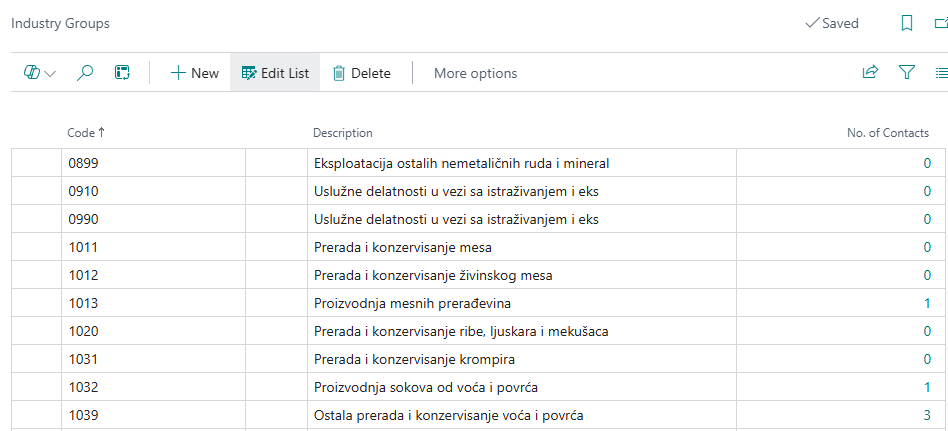Open contacts count 3 for code 1039
Image resolution: width=948 pixels, height=431 pixels.
pyautogui.click(x=927, y=415)
